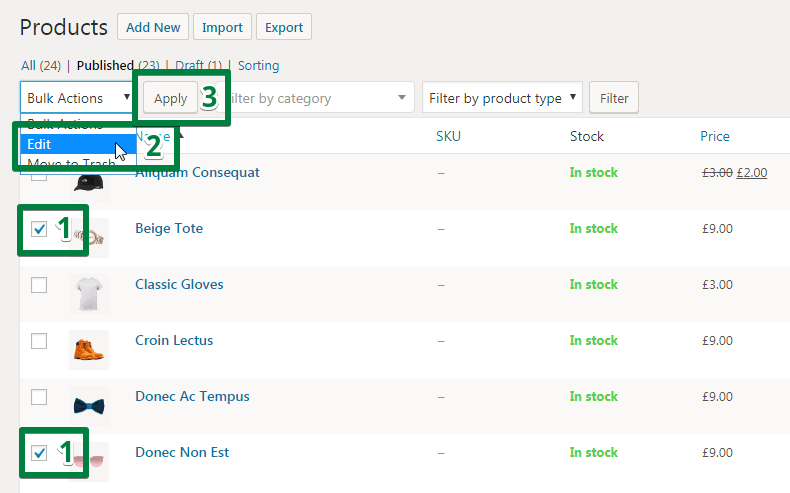The width and height of the screenshot is (790, 493).
Task: Select the Donec Ac Tempus checkbox
Action: coord(39,397)
